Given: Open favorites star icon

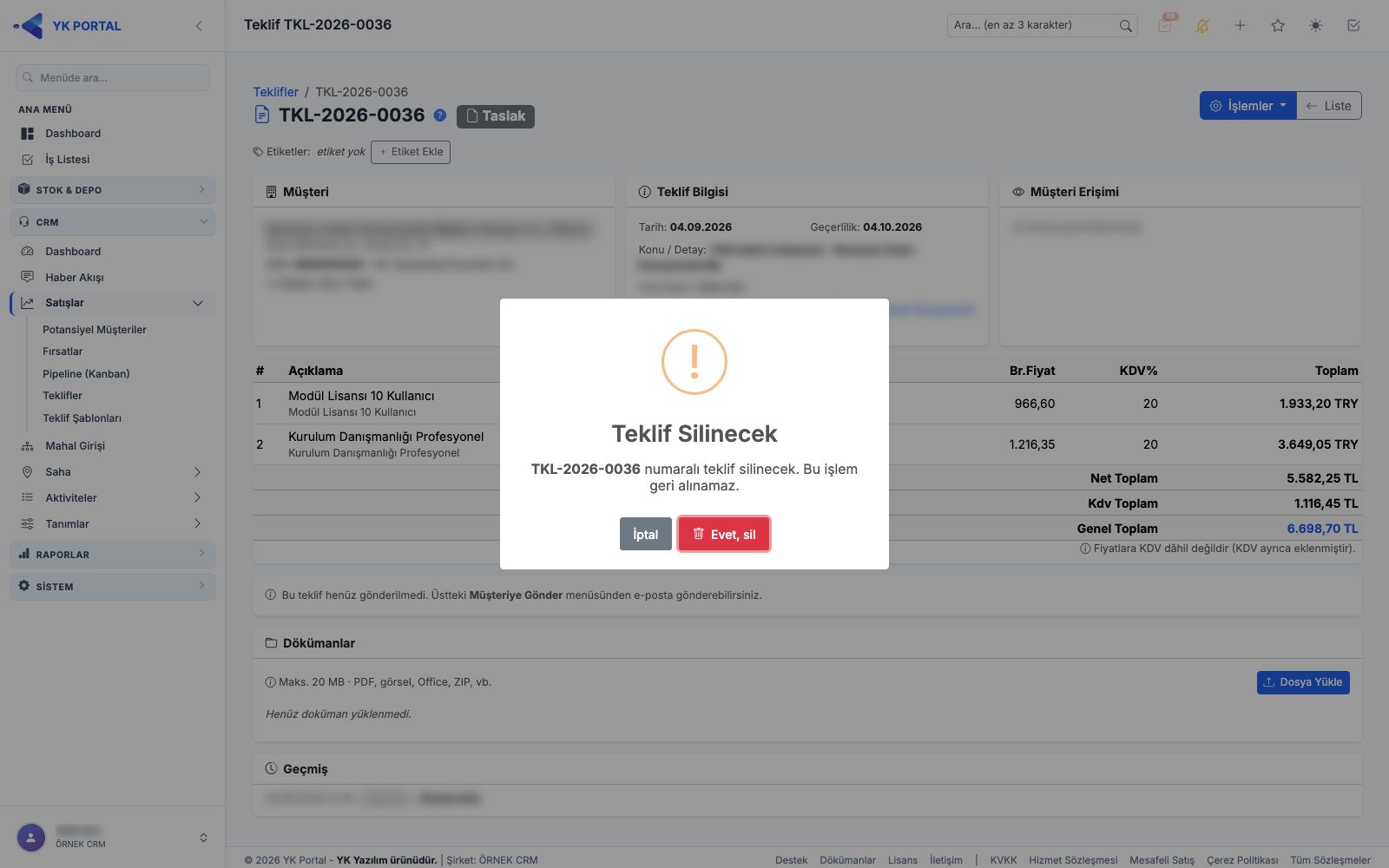Looking at the screenshot, I should coord(1278,25).
